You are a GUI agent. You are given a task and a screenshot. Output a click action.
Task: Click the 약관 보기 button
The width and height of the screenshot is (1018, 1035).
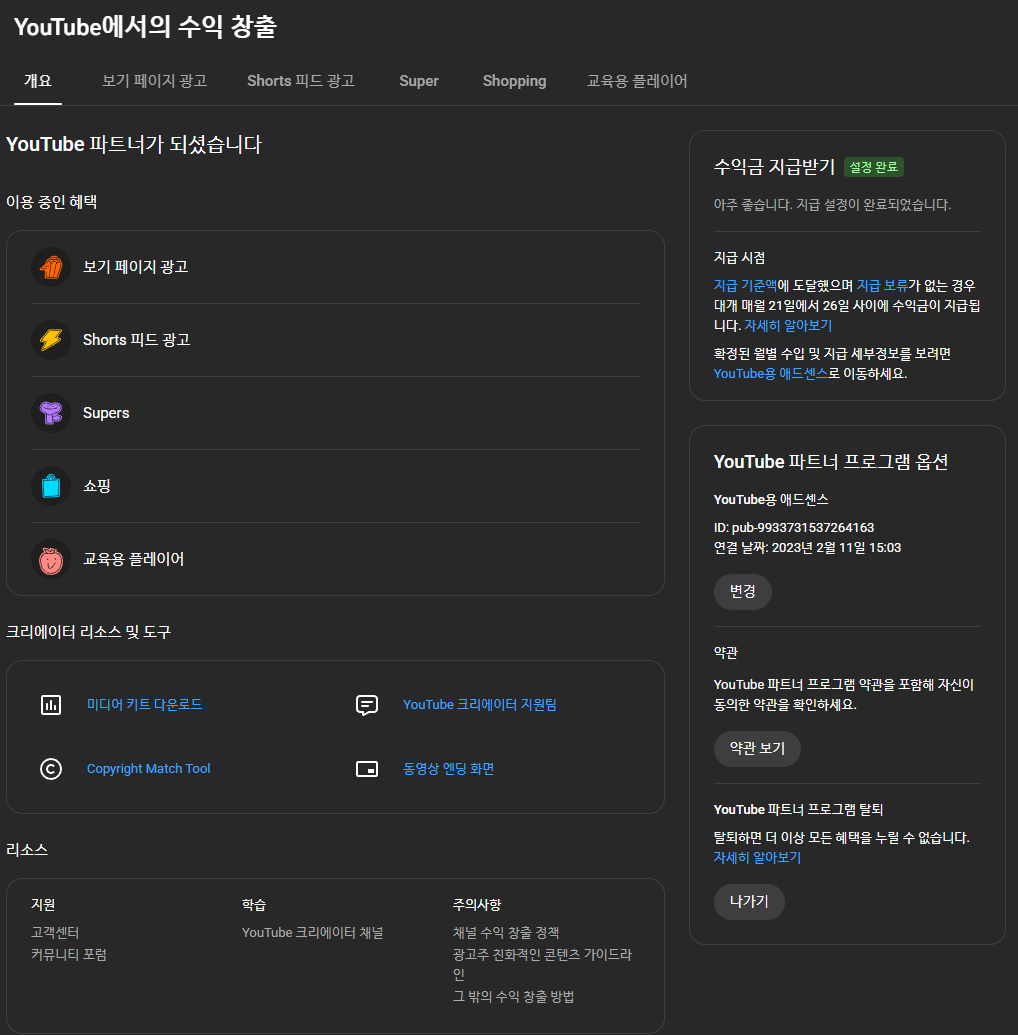point(757,748)
